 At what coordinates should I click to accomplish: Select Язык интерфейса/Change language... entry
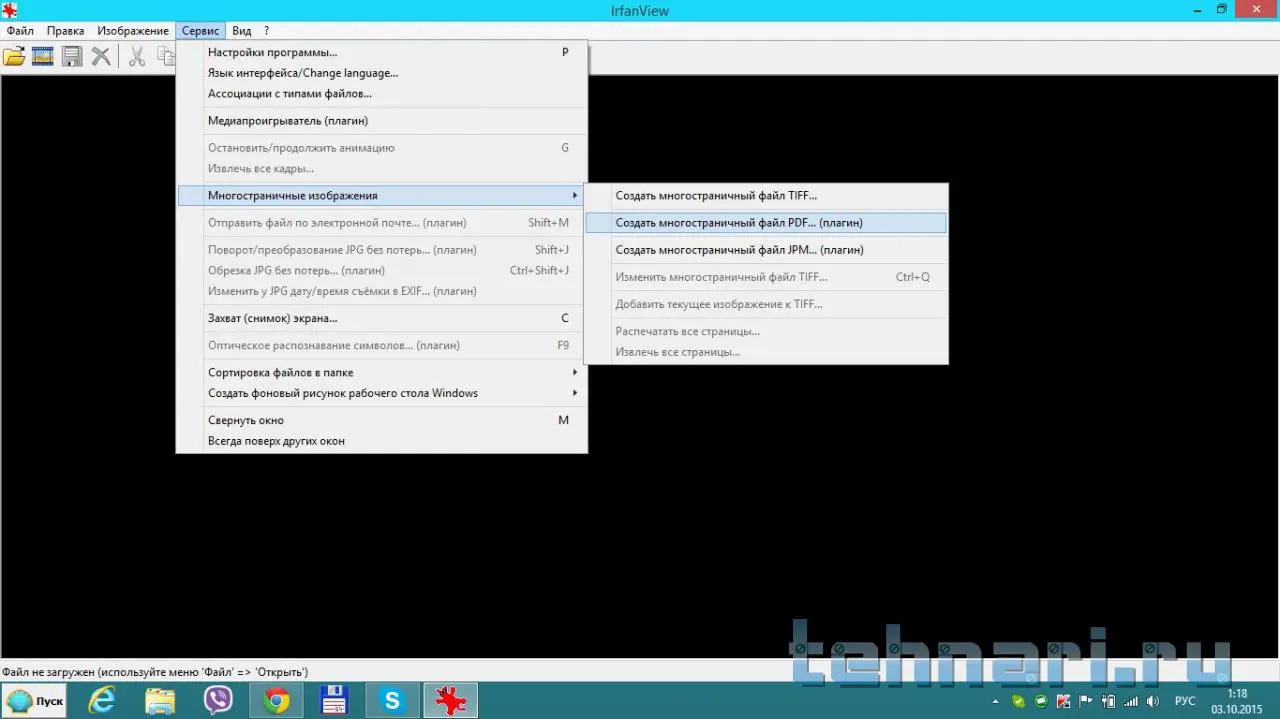tap(382, 73)
